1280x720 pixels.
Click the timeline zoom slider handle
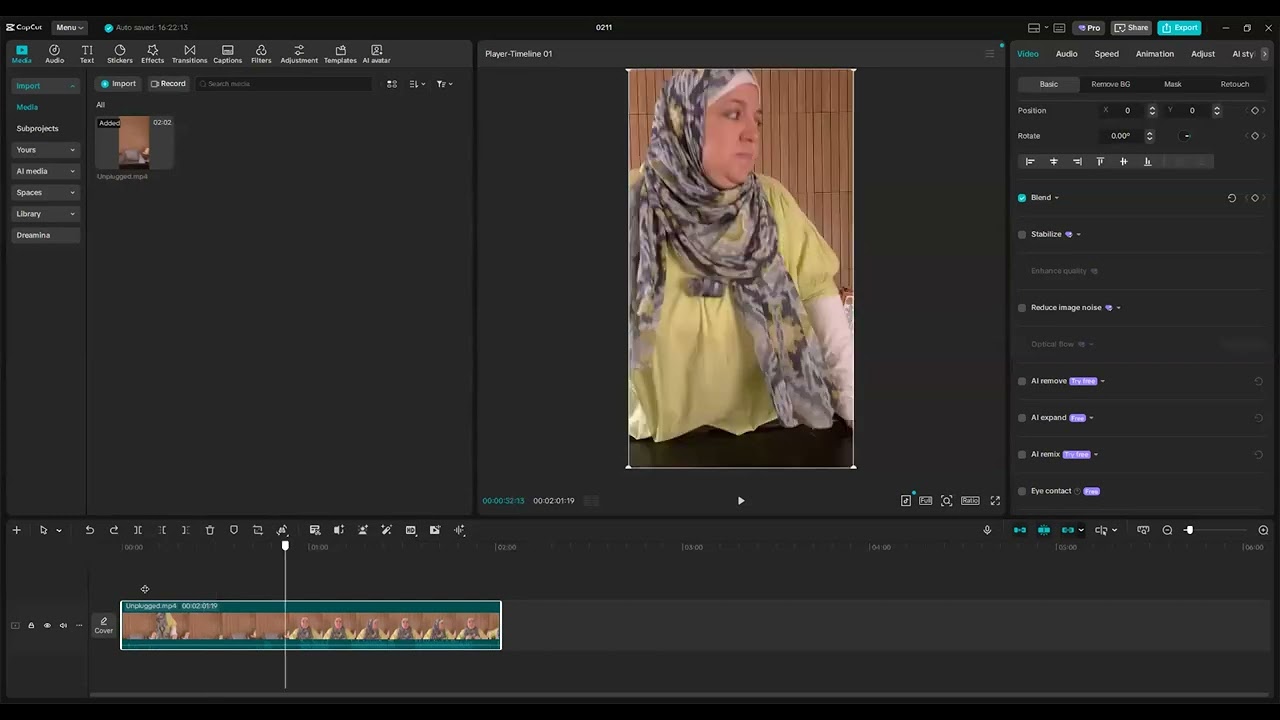pyautogui.click(x=1189, y=530)
